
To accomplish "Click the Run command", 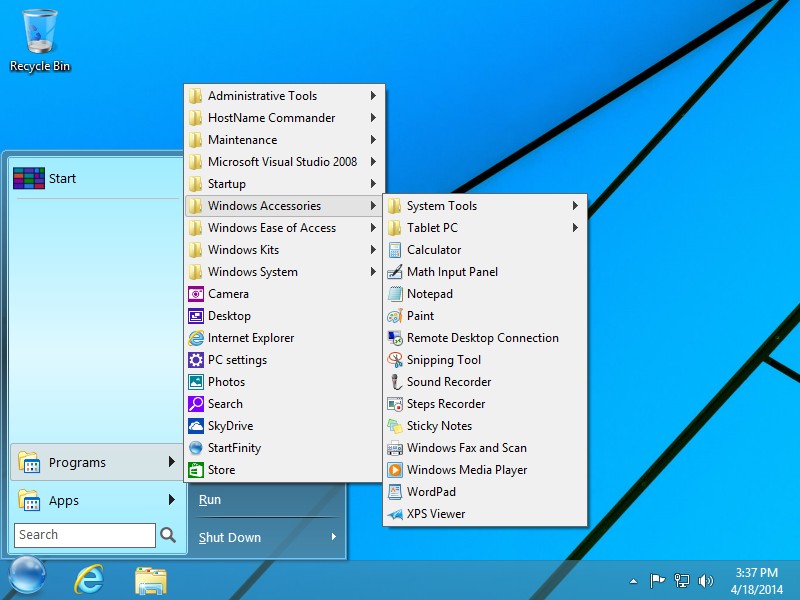I will pos(210,499).
